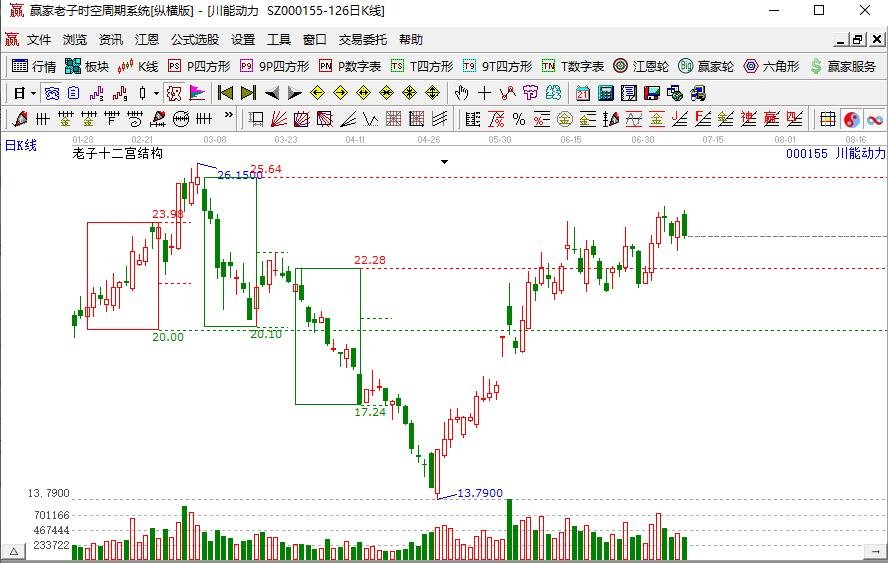
Task: Click the calculator icon in toolbar
Action: pos(606,93)
